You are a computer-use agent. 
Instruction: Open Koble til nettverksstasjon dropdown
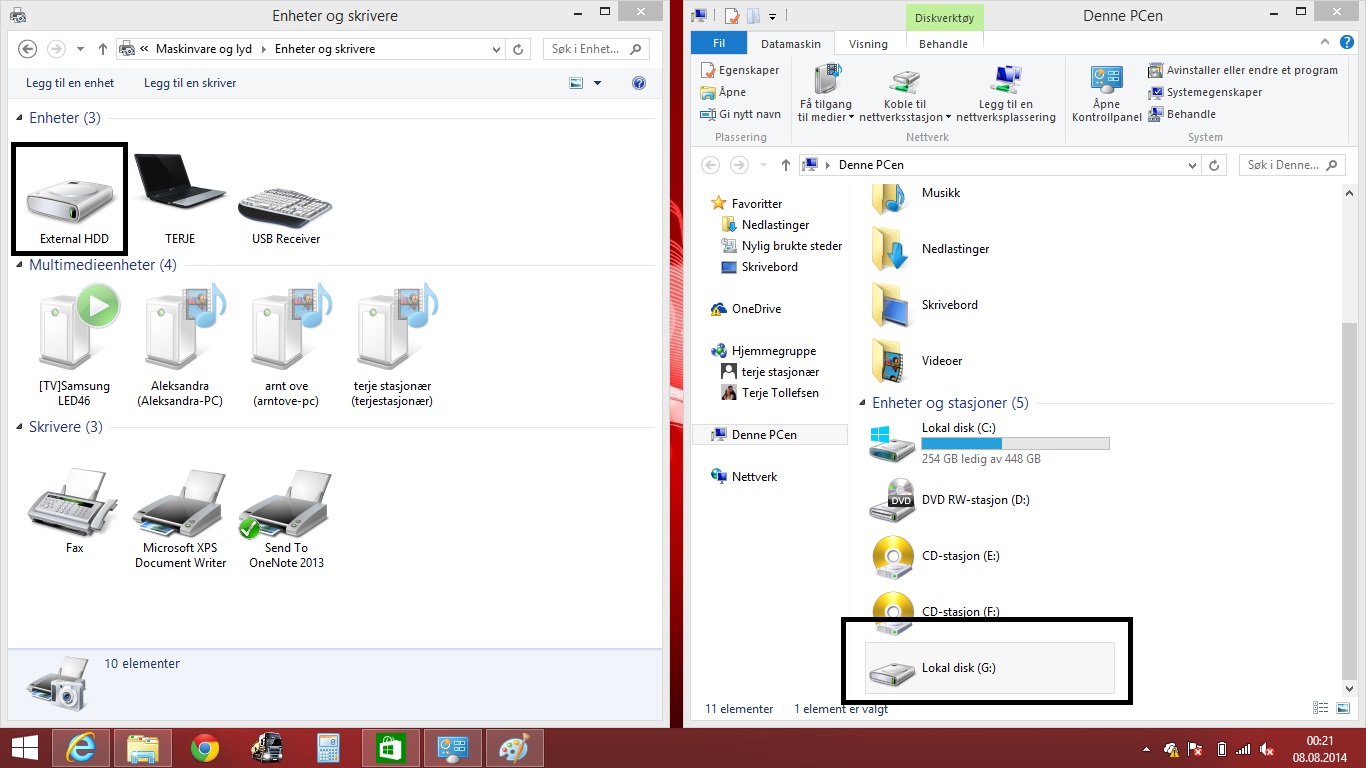click(x=905, y=94)
